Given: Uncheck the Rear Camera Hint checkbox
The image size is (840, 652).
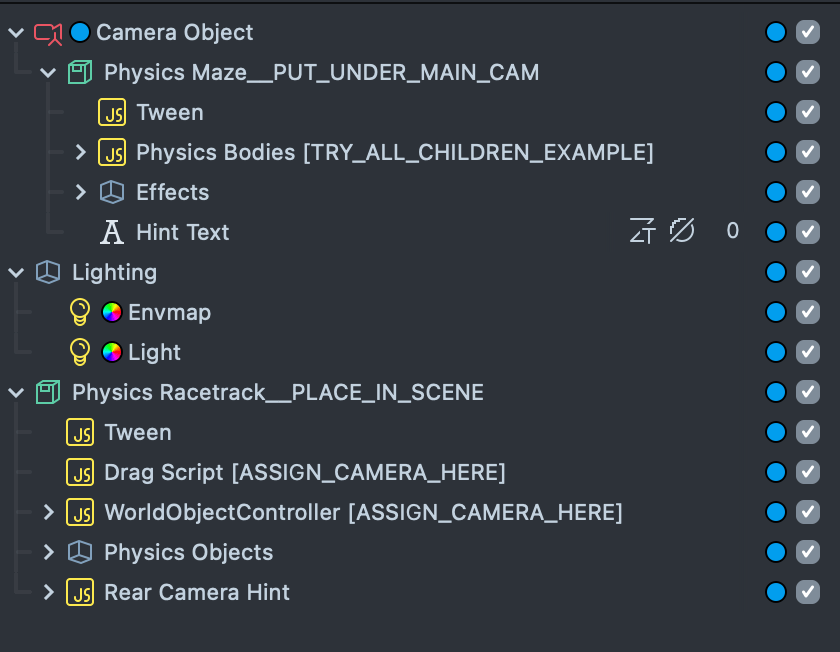Looking at the screenshot, I should point(808,592).
